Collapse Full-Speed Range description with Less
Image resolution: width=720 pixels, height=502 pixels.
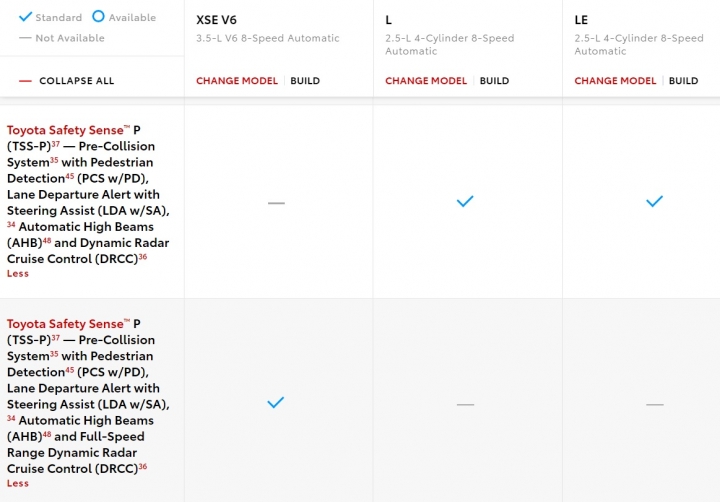point(18,483)
